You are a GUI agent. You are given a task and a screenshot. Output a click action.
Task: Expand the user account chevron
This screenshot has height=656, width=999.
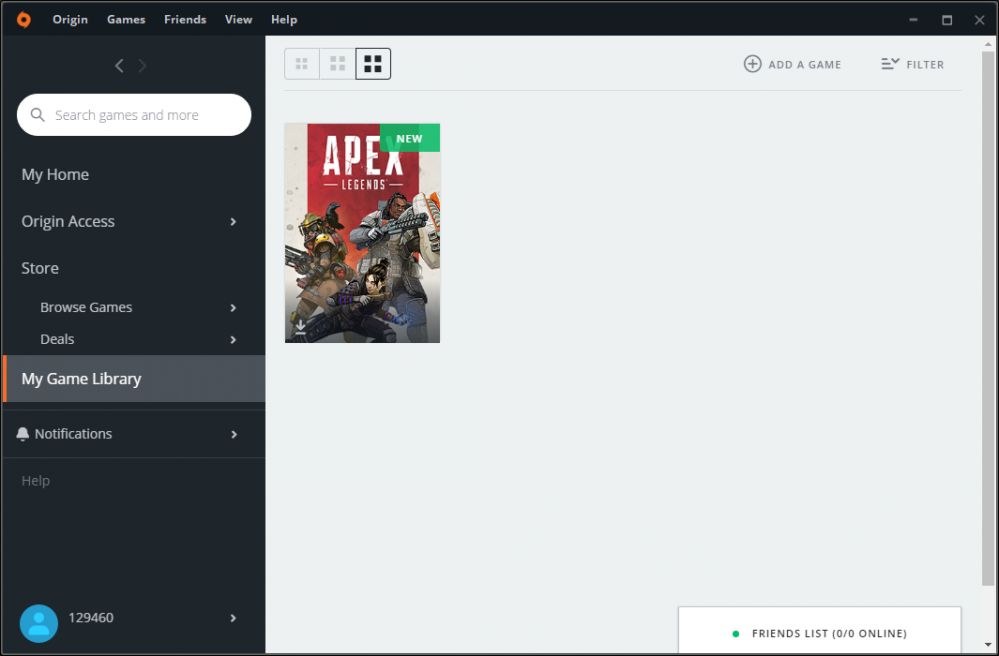233,618
